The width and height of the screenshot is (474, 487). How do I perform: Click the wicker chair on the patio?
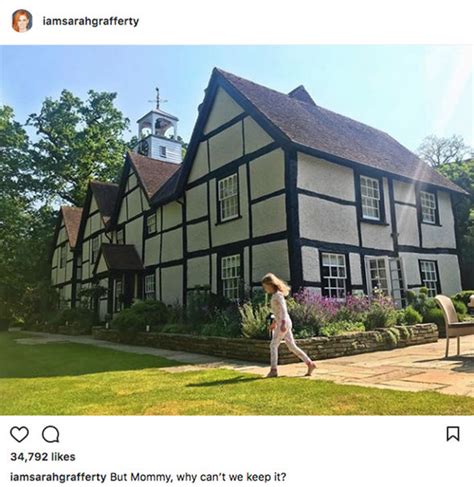(x=453, y=325)
